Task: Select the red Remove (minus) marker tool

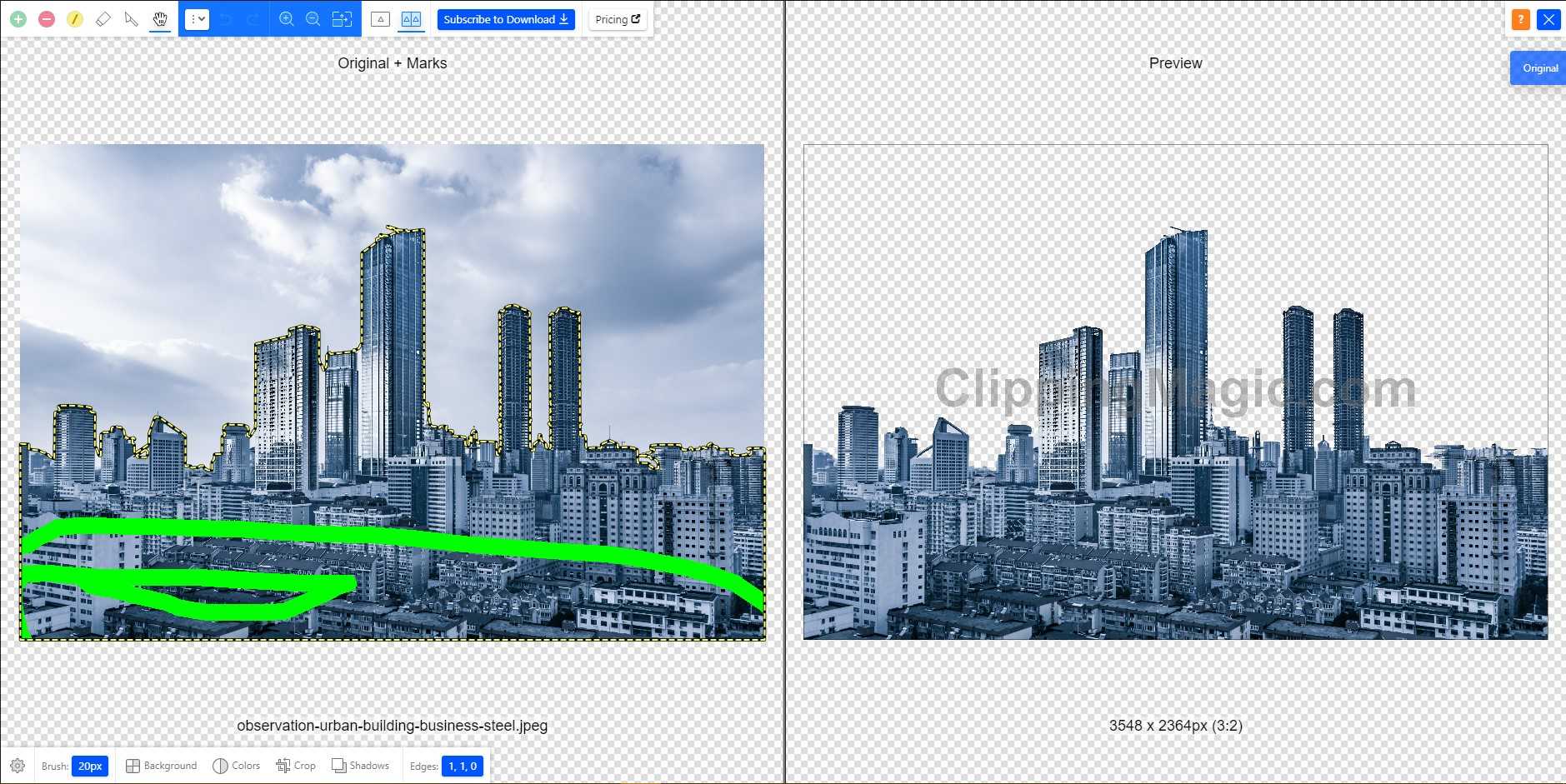Action: 47,19
